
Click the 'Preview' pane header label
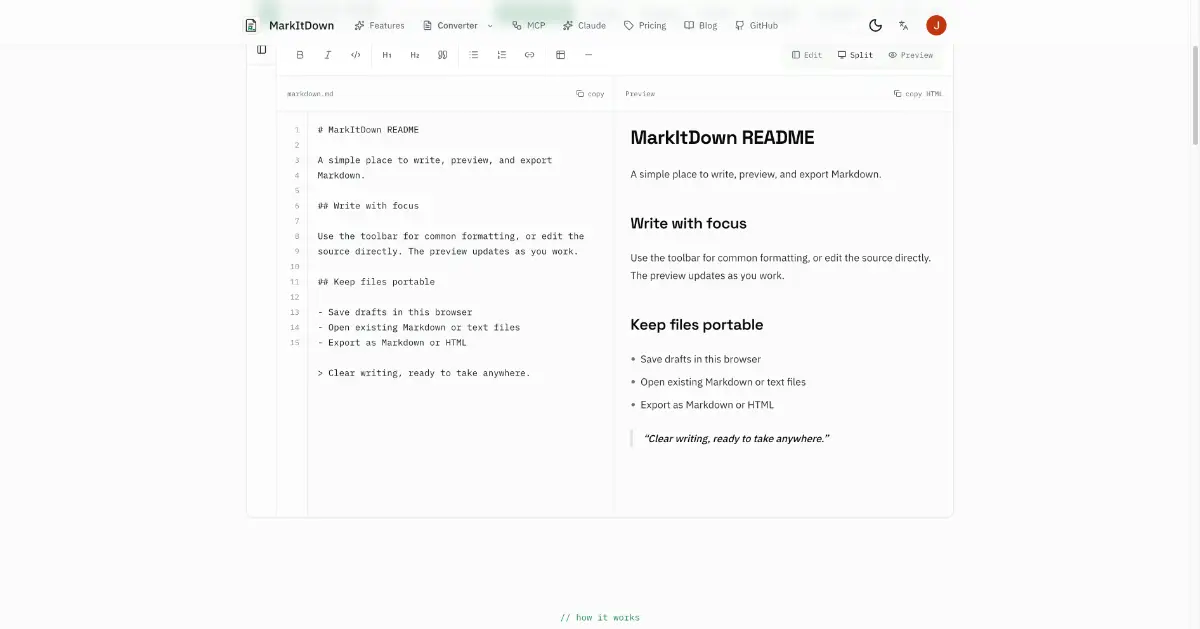tap(640, 94)
